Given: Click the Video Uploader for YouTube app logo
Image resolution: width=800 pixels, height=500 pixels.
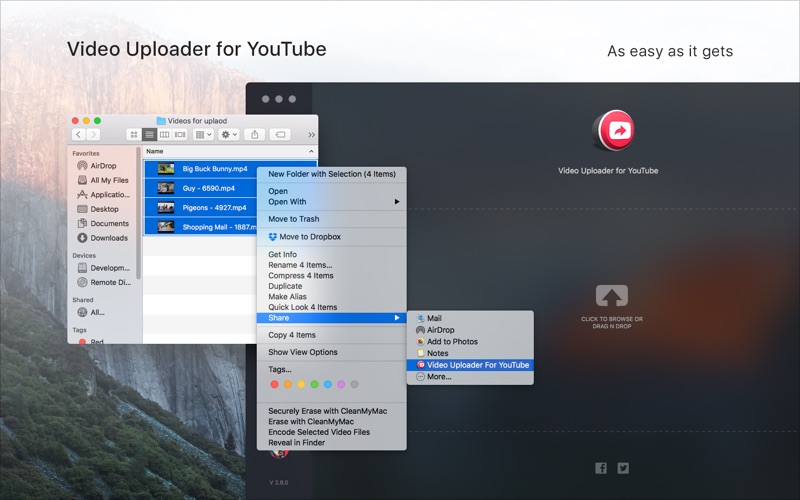Looking at the screenshot, I should (613, 130).
